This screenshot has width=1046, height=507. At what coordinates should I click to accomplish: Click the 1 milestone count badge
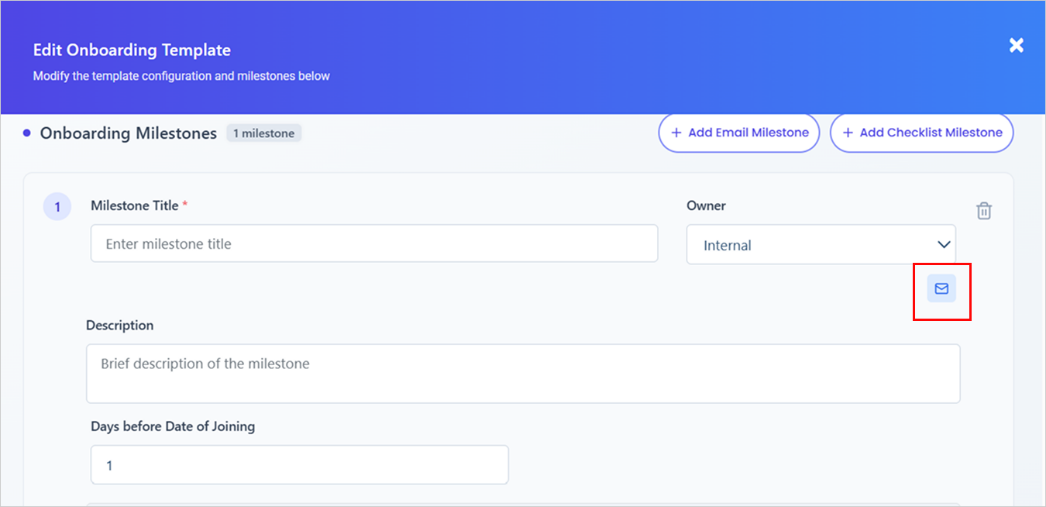click(x=264, y=133)
